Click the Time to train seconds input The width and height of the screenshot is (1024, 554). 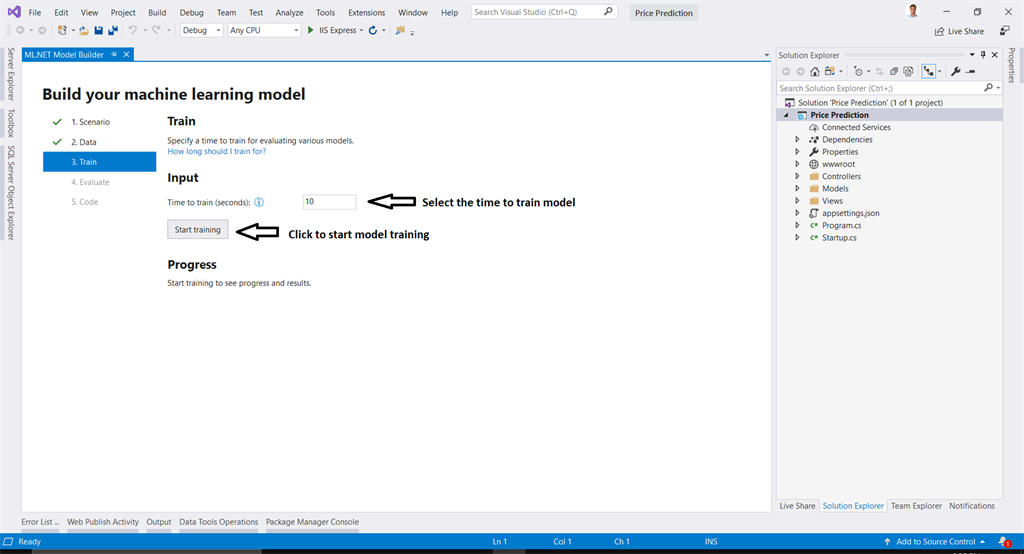click(x=329, y=202)
